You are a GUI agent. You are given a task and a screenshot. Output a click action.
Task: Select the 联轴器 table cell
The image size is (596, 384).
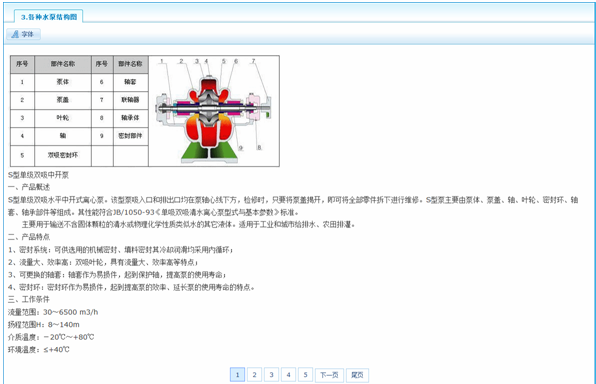[x=130, y=100]
